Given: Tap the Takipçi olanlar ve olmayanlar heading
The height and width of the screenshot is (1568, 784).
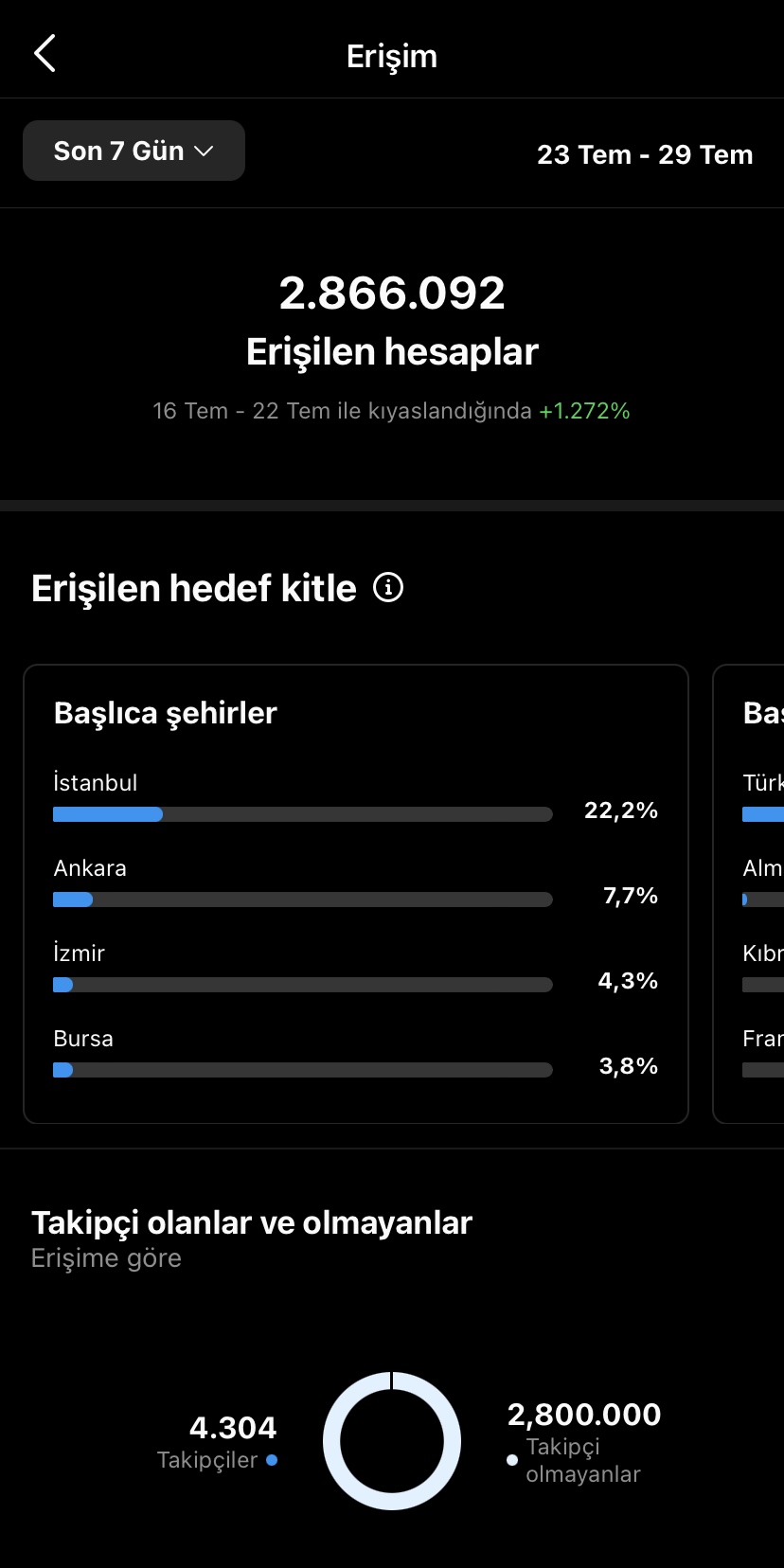Looking at the screenshot, I should pos(252,1222).
